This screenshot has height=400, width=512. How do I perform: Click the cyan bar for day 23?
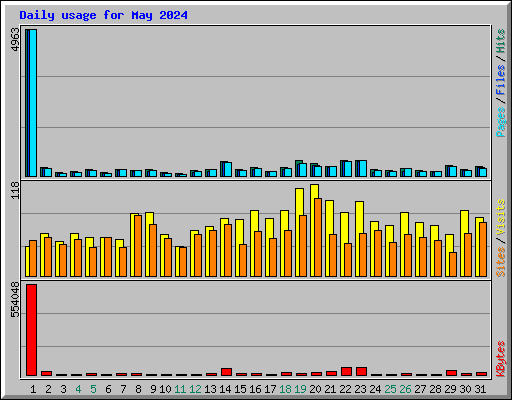363,169
